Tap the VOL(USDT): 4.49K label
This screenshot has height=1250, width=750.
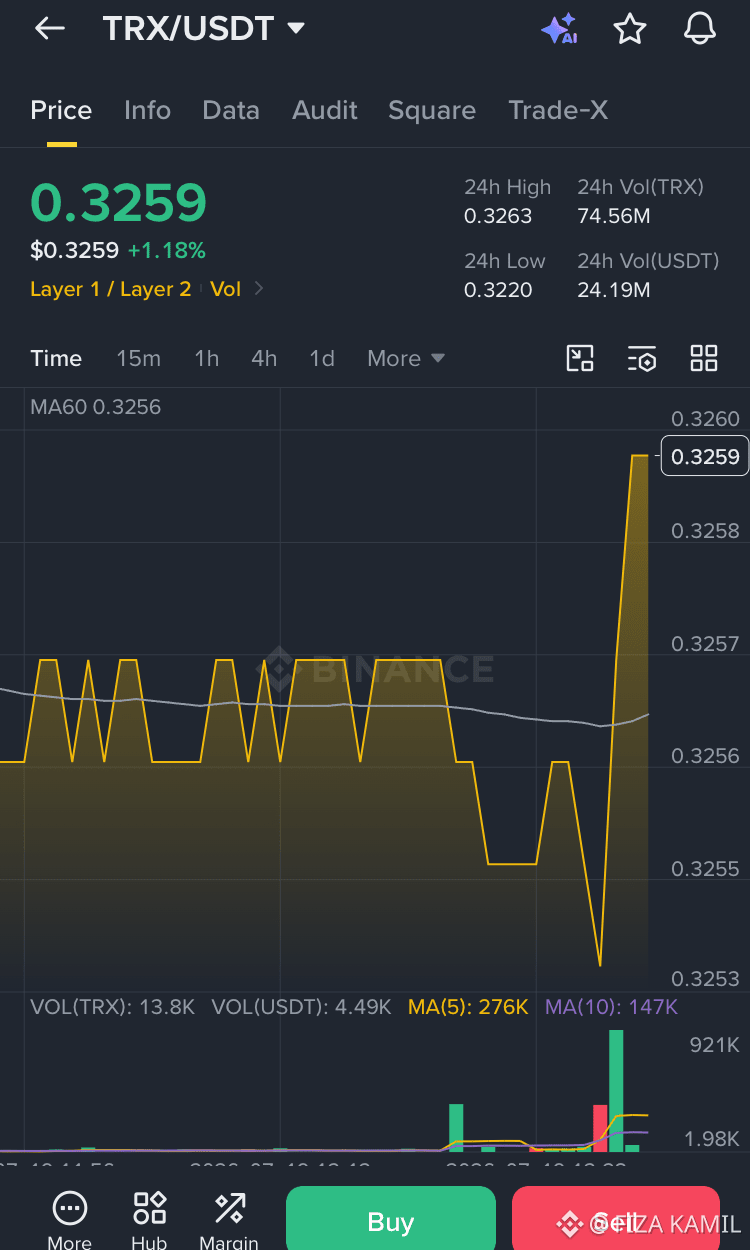point(301,1007)
